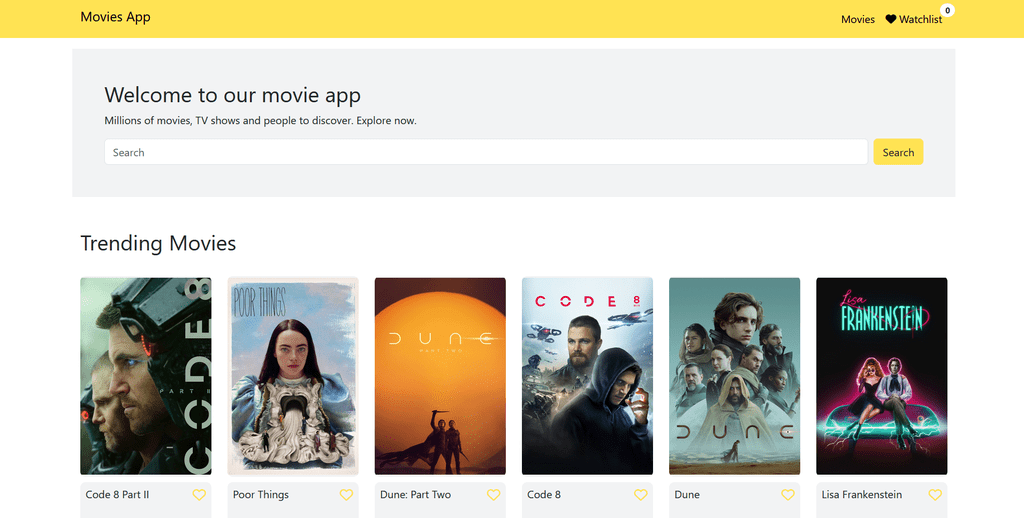
Task: Focus the Search input field
Action: (x=486, y=152)
